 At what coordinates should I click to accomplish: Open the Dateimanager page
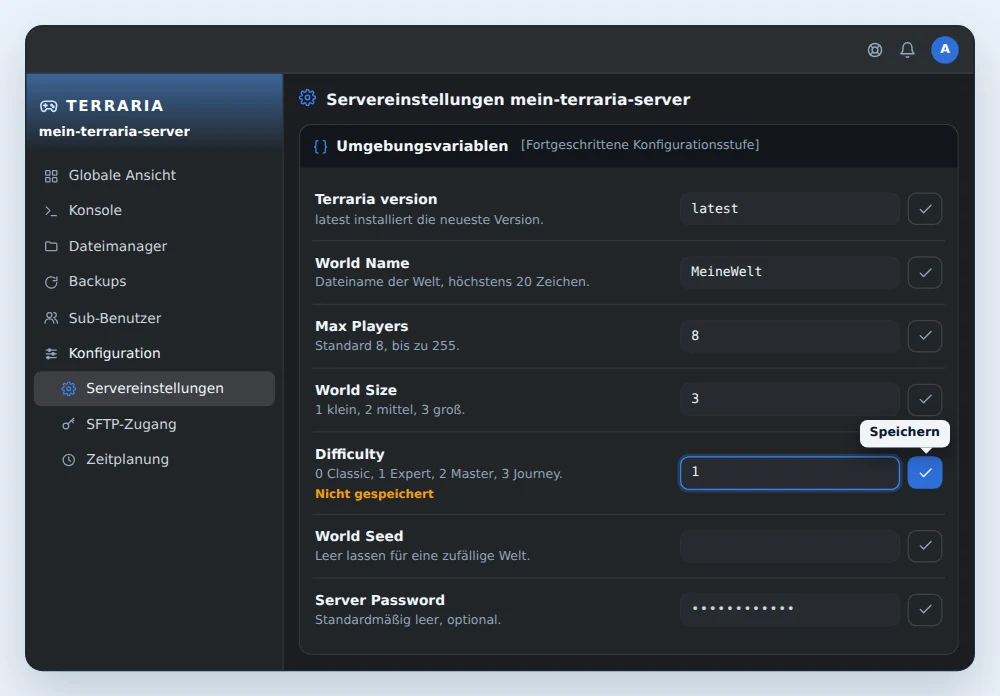(x=154, y=246)
